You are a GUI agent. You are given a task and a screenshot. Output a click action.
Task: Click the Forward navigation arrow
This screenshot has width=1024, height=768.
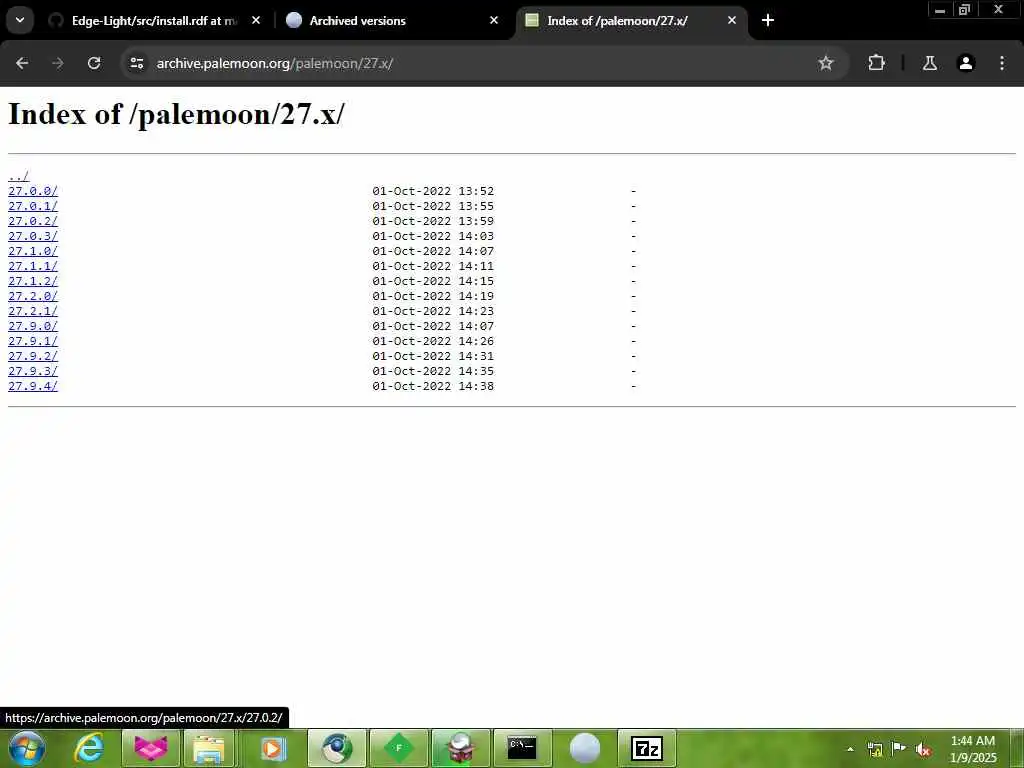pyautogui.click(x=58, y=63)
